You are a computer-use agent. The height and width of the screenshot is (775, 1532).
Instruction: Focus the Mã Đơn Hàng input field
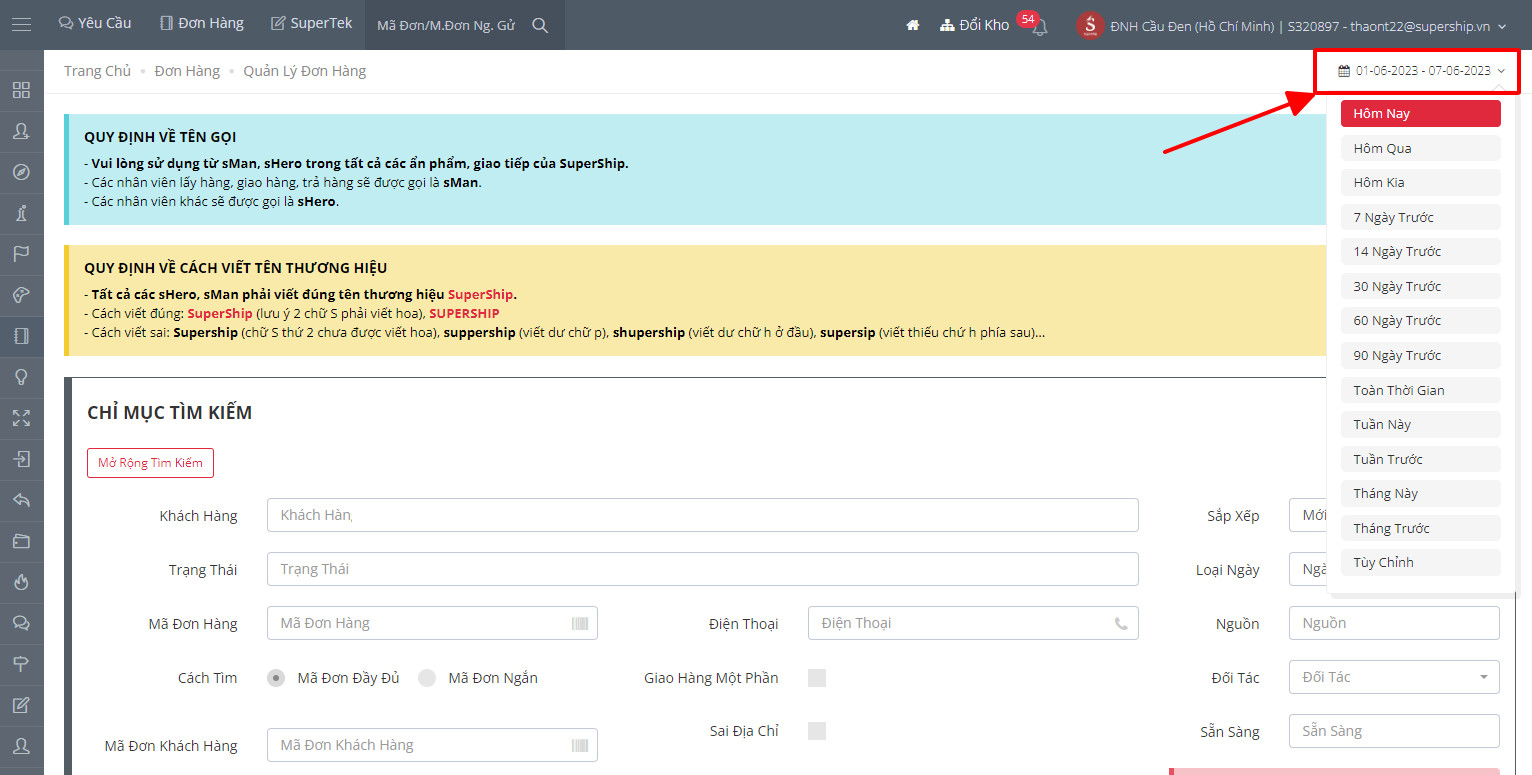(432, 623)
